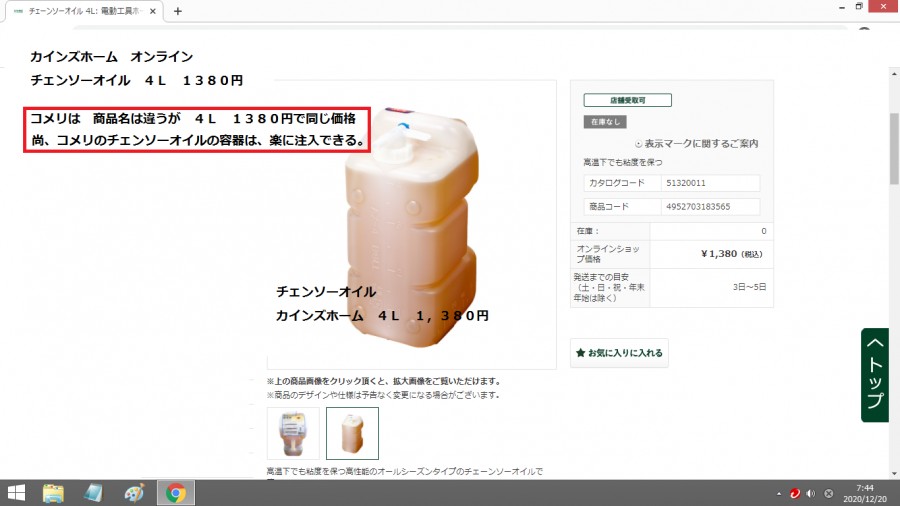Viewport: 900px width, 506px height.
Task: Click the 高温下でも粘度を保つ description text
Action: point(623,162)
